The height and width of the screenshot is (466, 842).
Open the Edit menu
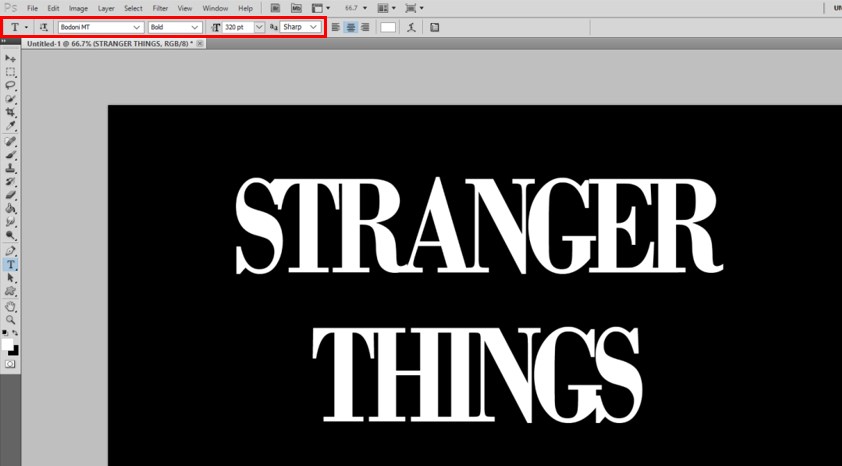click(x=53, y=9)
